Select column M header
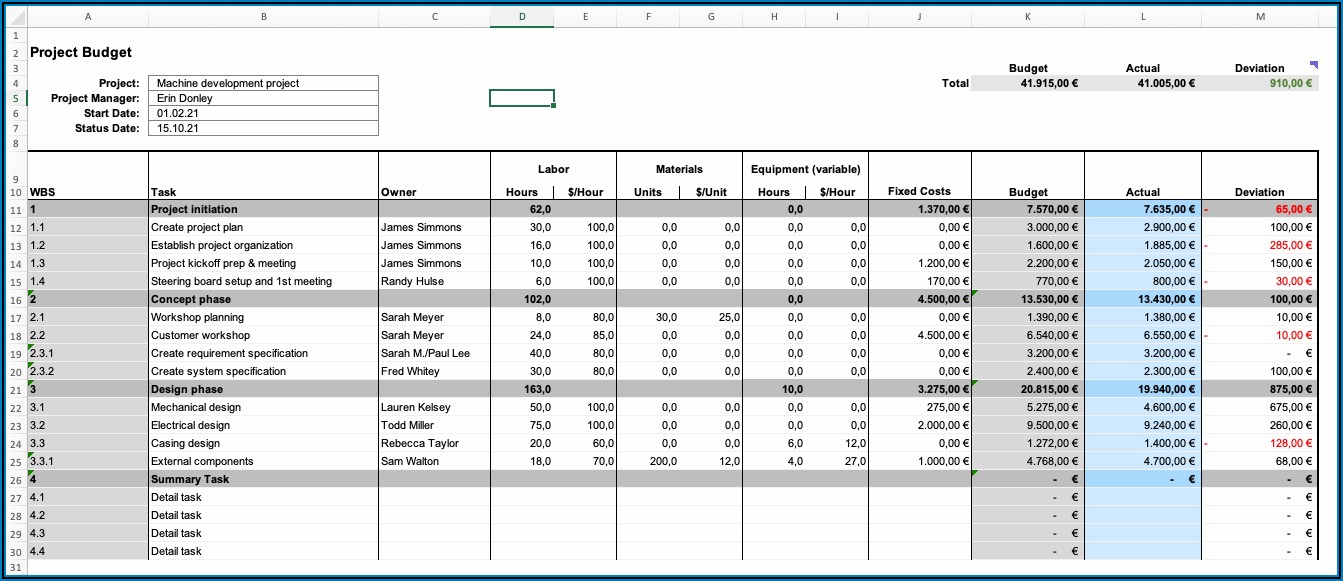1343x581 pixels. click(1259, 17)
